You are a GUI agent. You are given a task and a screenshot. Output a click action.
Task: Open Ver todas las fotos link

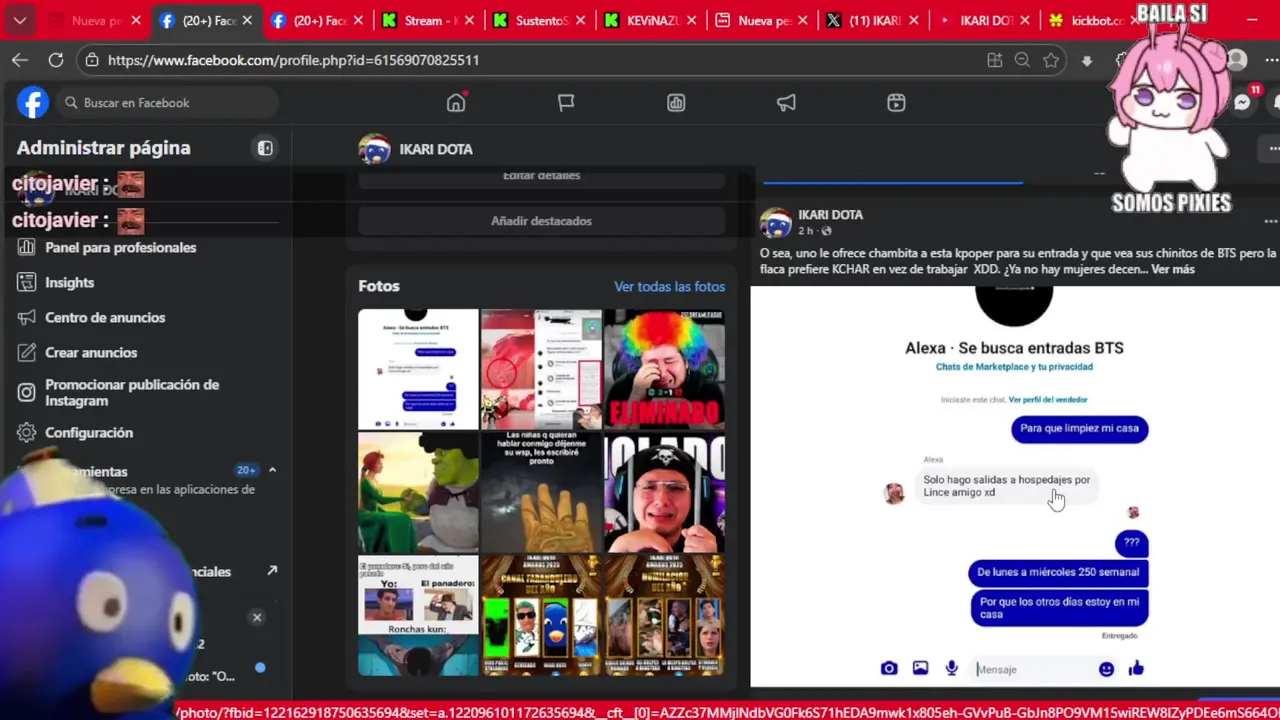pos(669,286)
